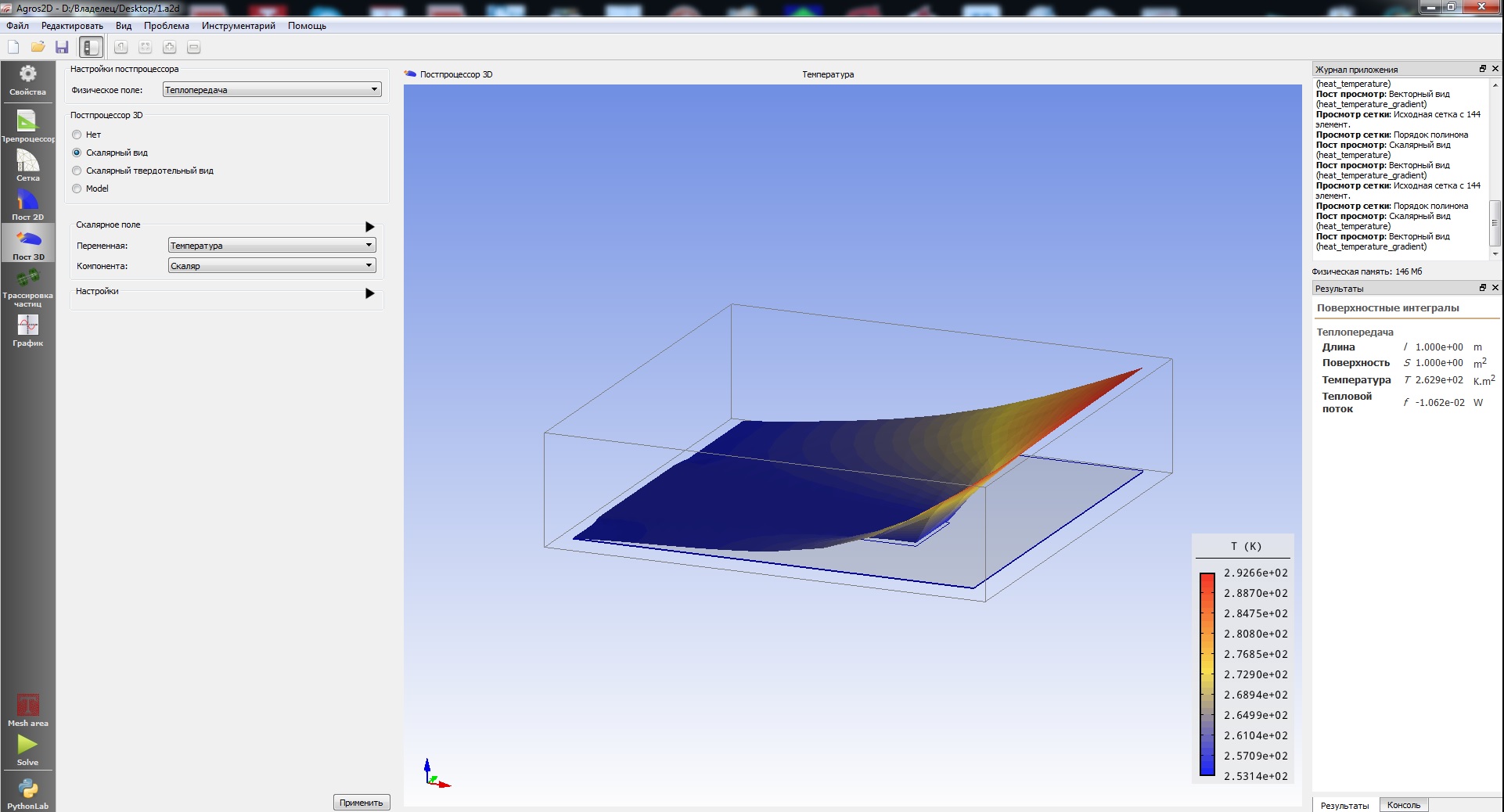Screen dimensions: 1504x812
Task: Select the Model radio button
Action: pyautogui.click(x=77, y=189)
